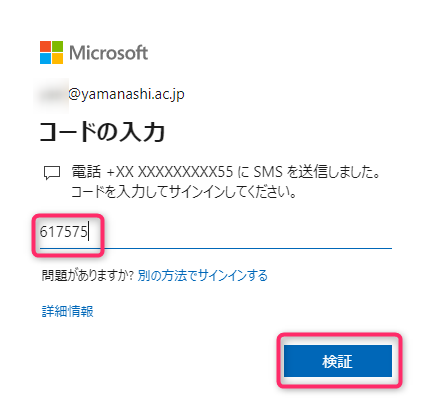Image resolution: width=431 pixels, height=415 pixels.
Task: Click the blurred username before @yamanashi.ac.jp
Action: (52, 95)
